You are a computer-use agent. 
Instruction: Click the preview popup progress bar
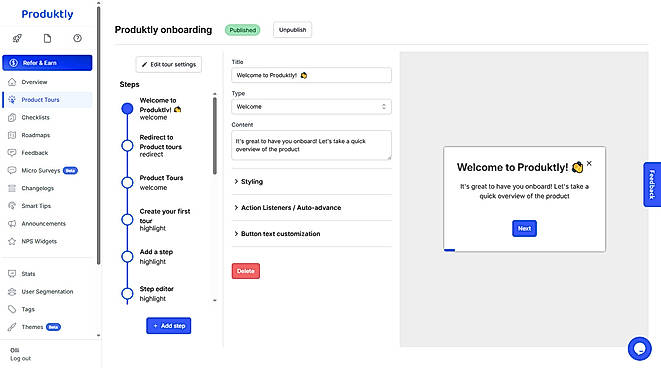pyautogui.click(x=449, y=250)
